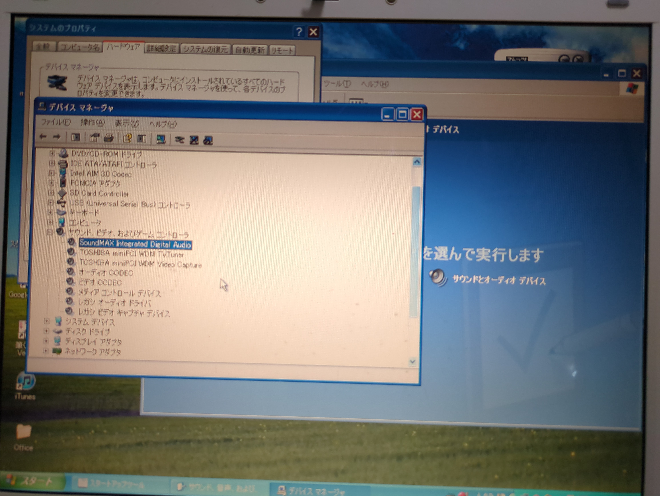The height and width of the screenshot is (496, 660).
Task: Switch to the システムの復元 tab in System Properties
Action: pyautogui.click(x=205, y=49)
